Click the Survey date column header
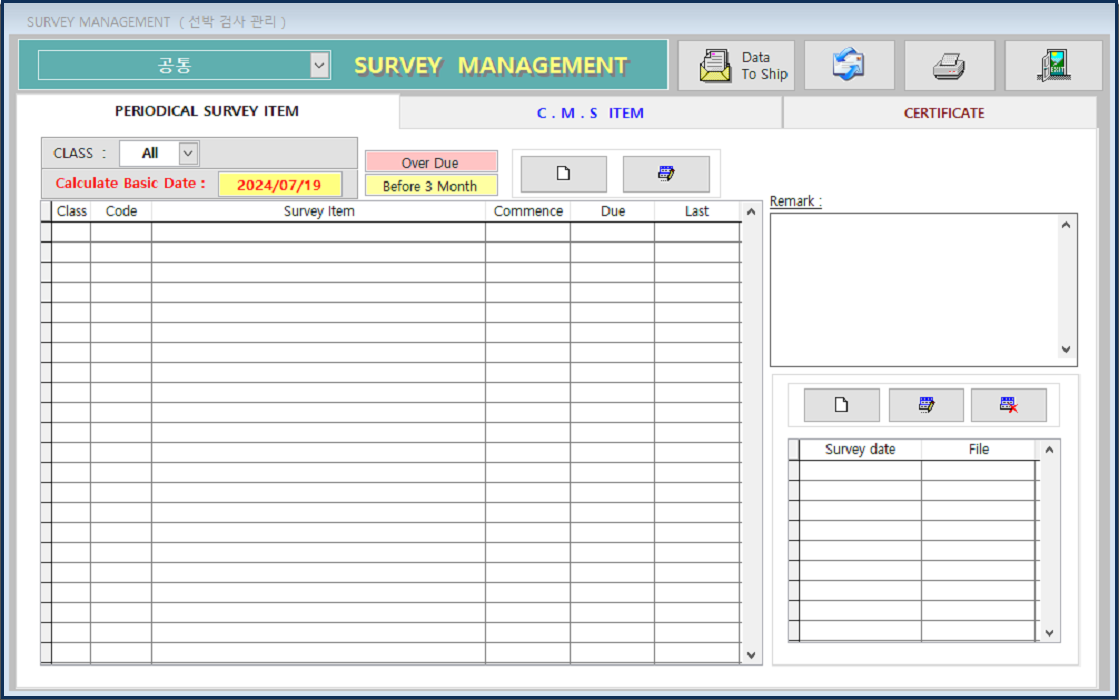1119x700 pixels. pyautogui.click(x=860, y=449)
